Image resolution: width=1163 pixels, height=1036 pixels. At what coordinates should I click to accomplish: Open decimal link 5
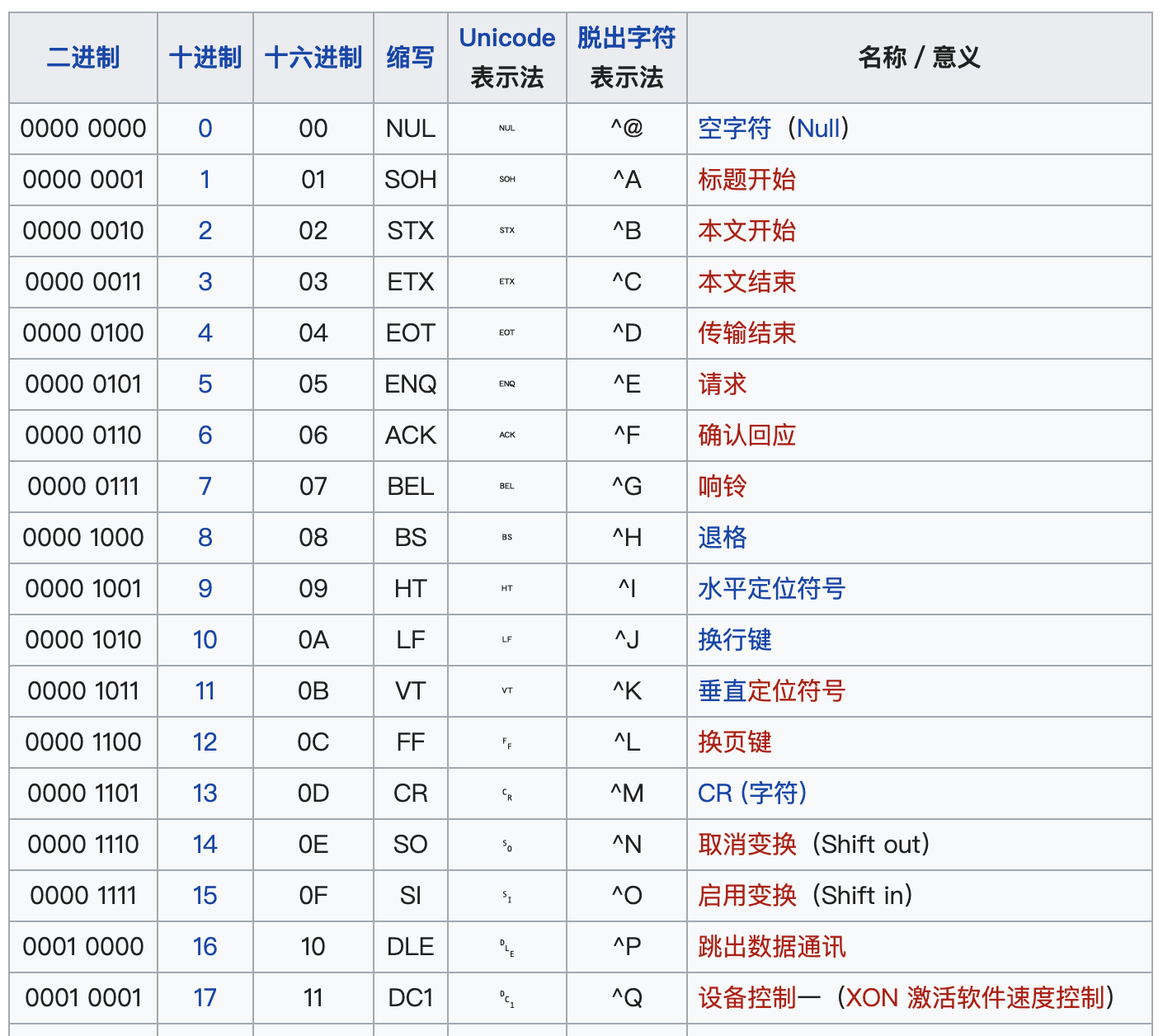tap(205, 384)
